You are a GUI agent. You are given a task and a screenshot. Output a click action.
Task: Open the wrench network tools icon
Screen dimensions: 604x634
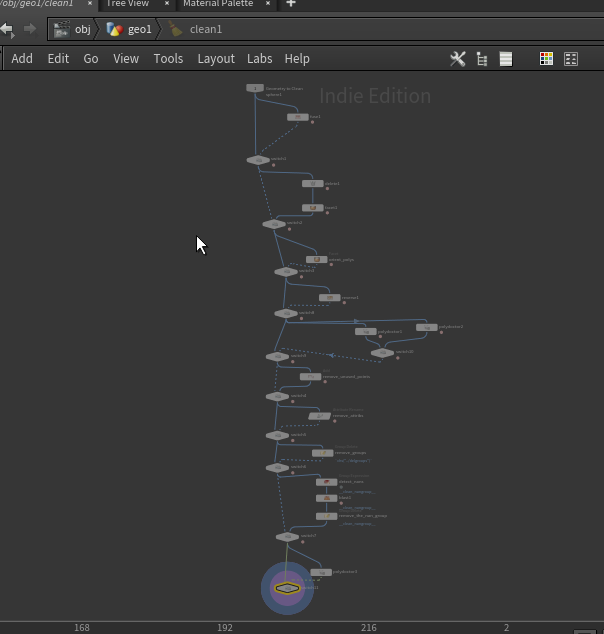pyautogui.click(x=458, y=59)
